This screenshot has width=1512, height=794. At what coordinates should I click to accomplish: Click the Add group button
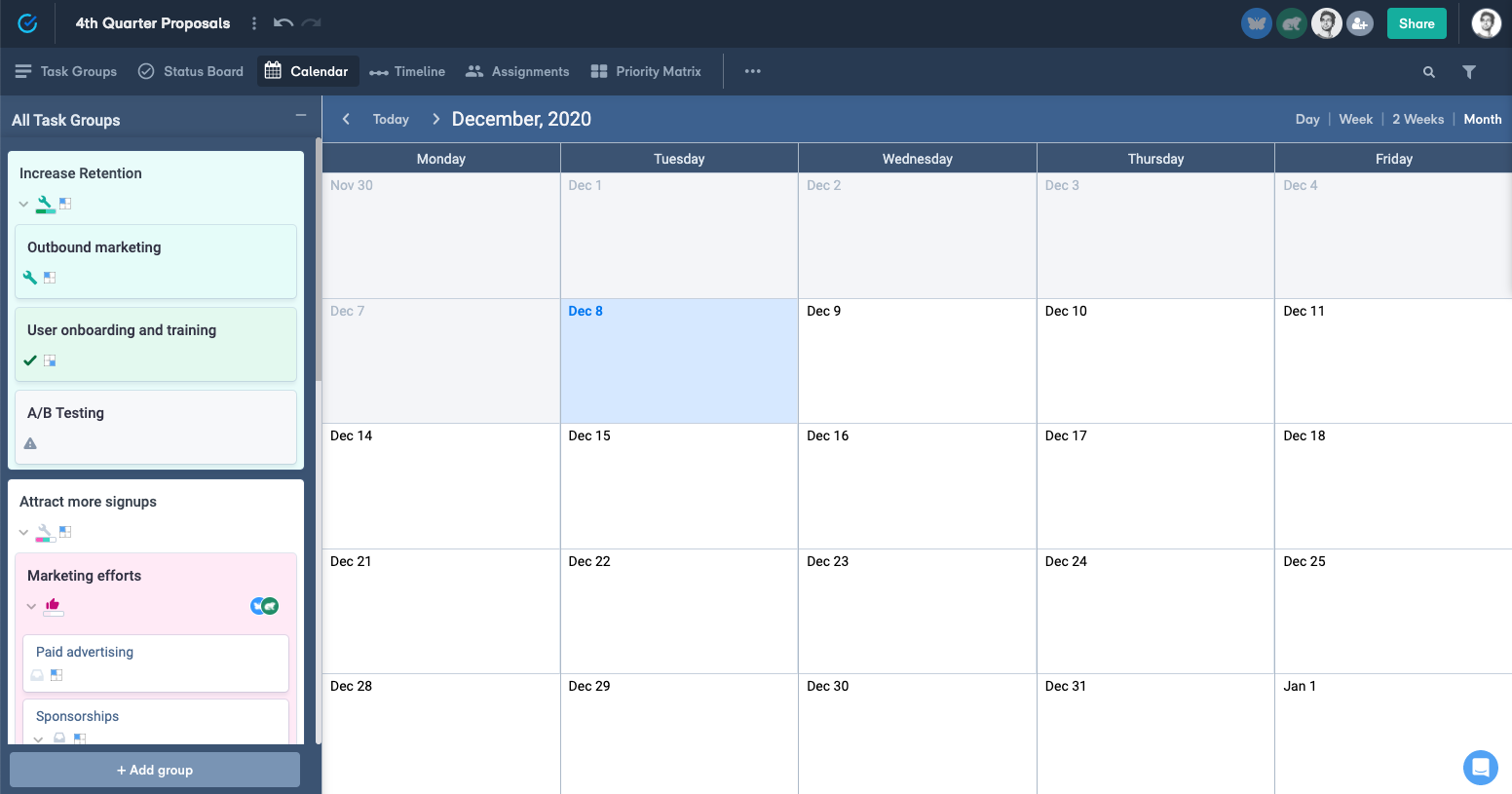pos(155,770)
